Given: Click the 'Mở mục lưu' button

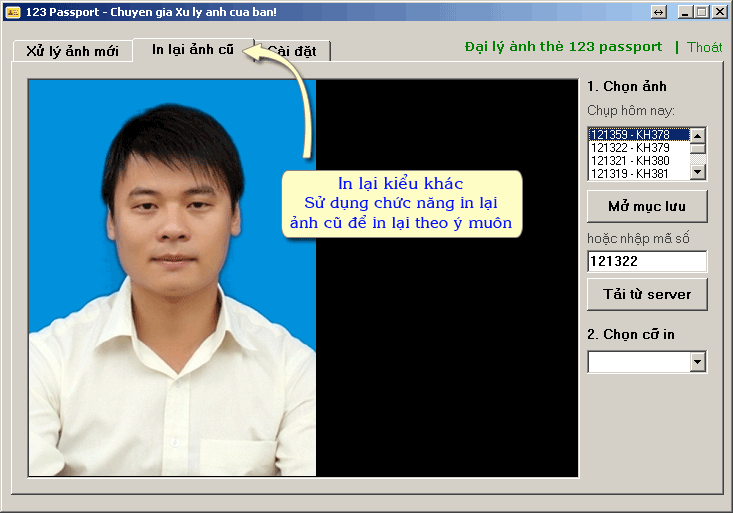Looking at the screenshot, I should (646, 206).
